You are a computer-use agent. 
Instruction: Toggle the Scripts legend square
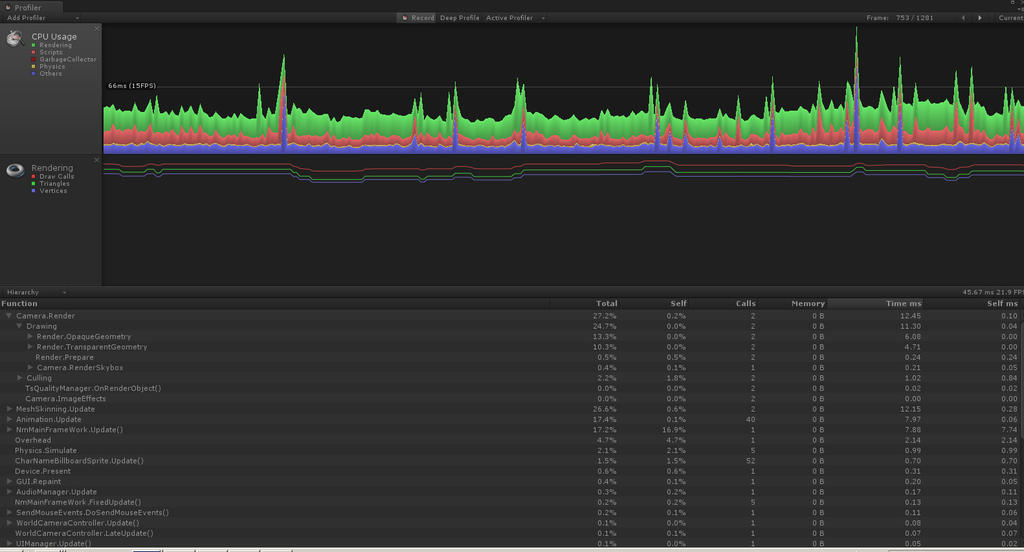[x=34, y=52]
